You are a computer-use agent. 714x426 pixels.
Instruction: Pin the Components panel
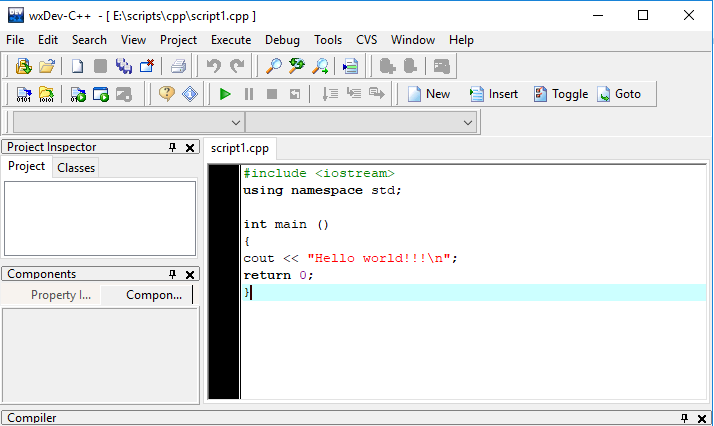coord(173,274)
